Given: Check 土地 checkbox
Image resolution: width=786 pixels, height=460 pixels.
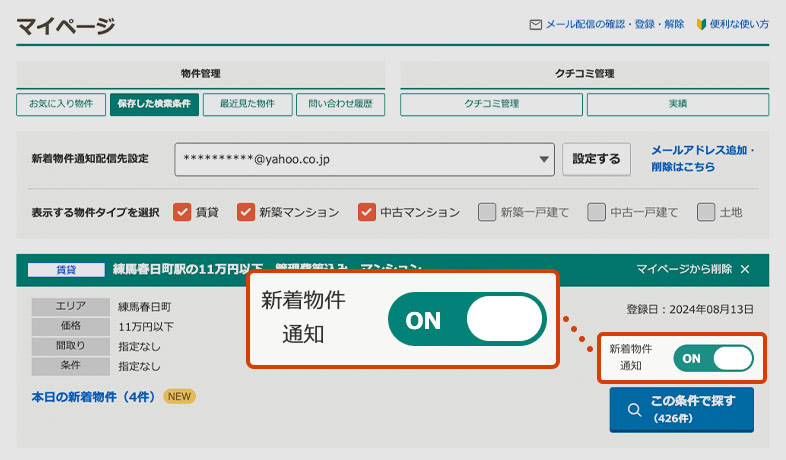Looking at the screenshot, I should tap(706, 212).
